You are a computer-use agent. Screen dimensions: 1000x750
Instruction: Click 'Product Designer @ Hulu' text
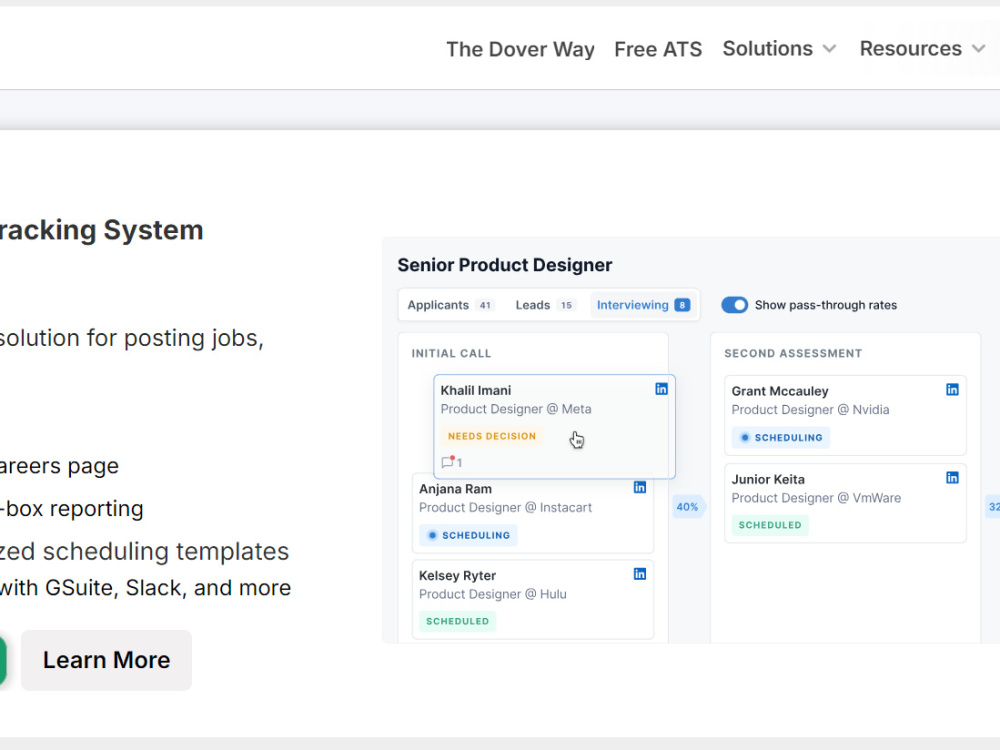pyautogui.click(x=492, y=594)
